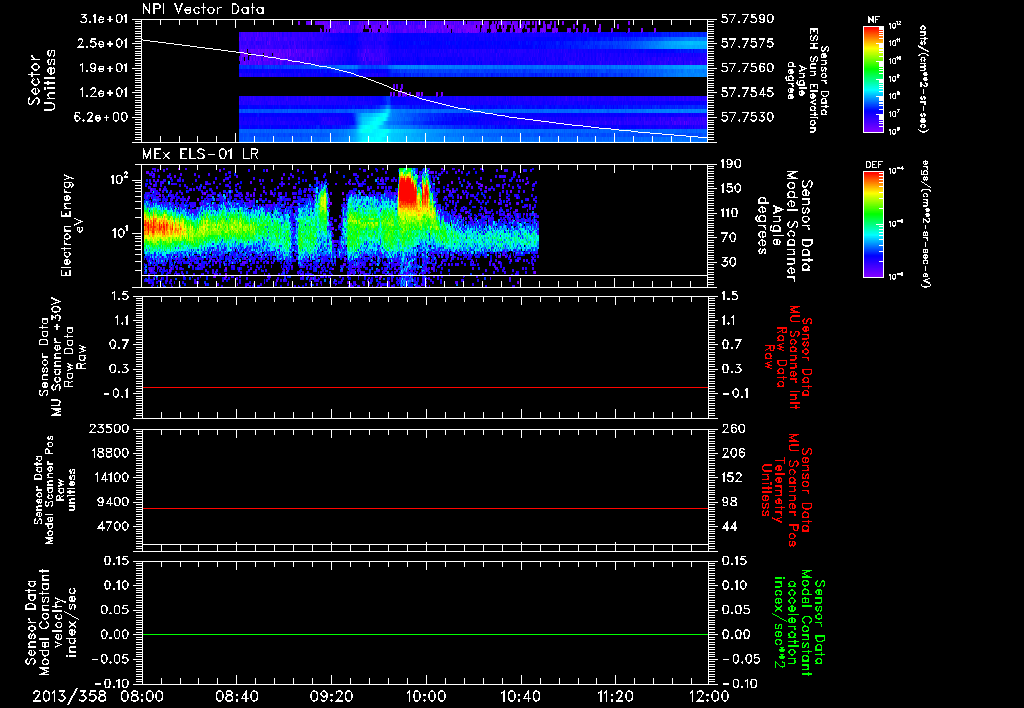Screen dimensions: 1024x708
Task: Click the 150 scanner angle tick value
Action: click(732, 189)
